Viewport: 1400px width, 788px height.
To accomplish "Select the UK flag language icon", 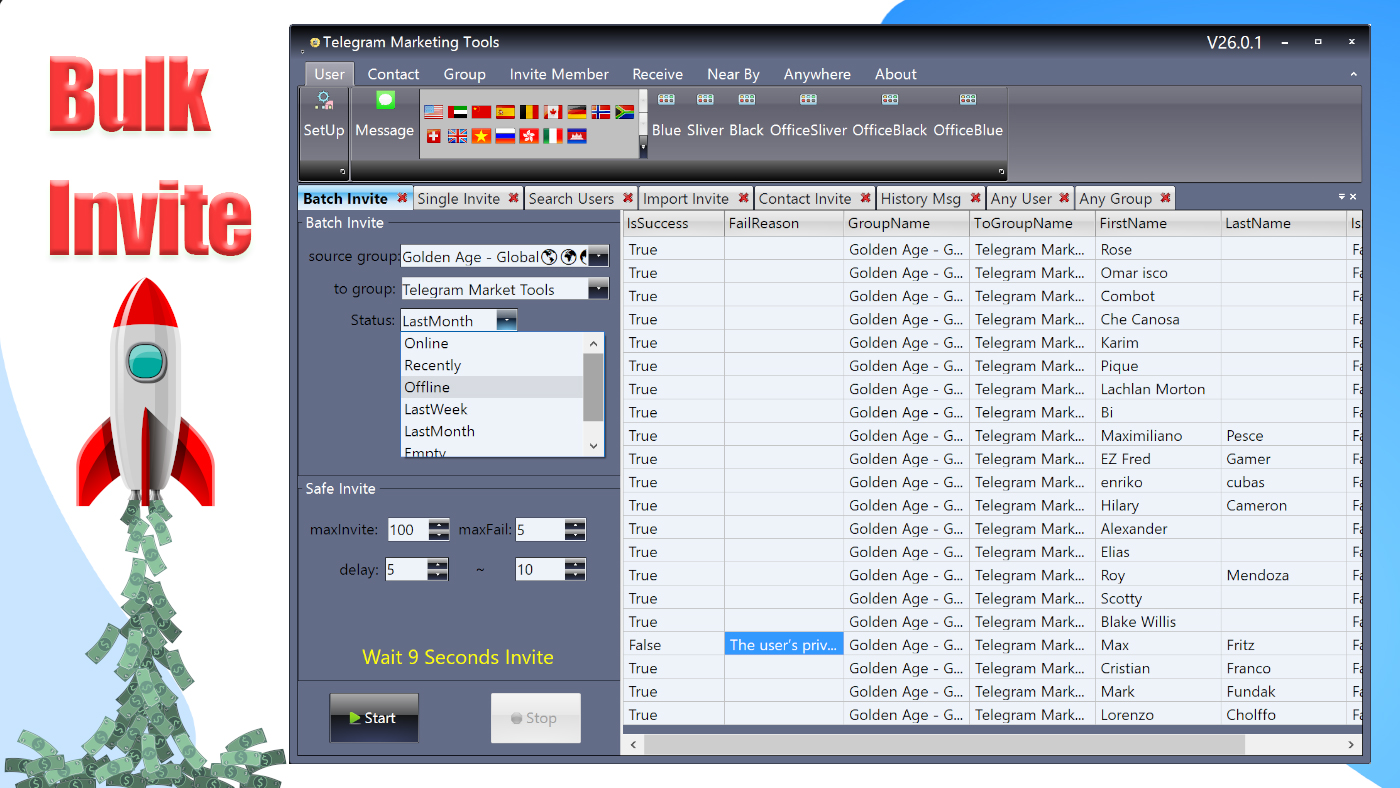I will coord(457,136).
